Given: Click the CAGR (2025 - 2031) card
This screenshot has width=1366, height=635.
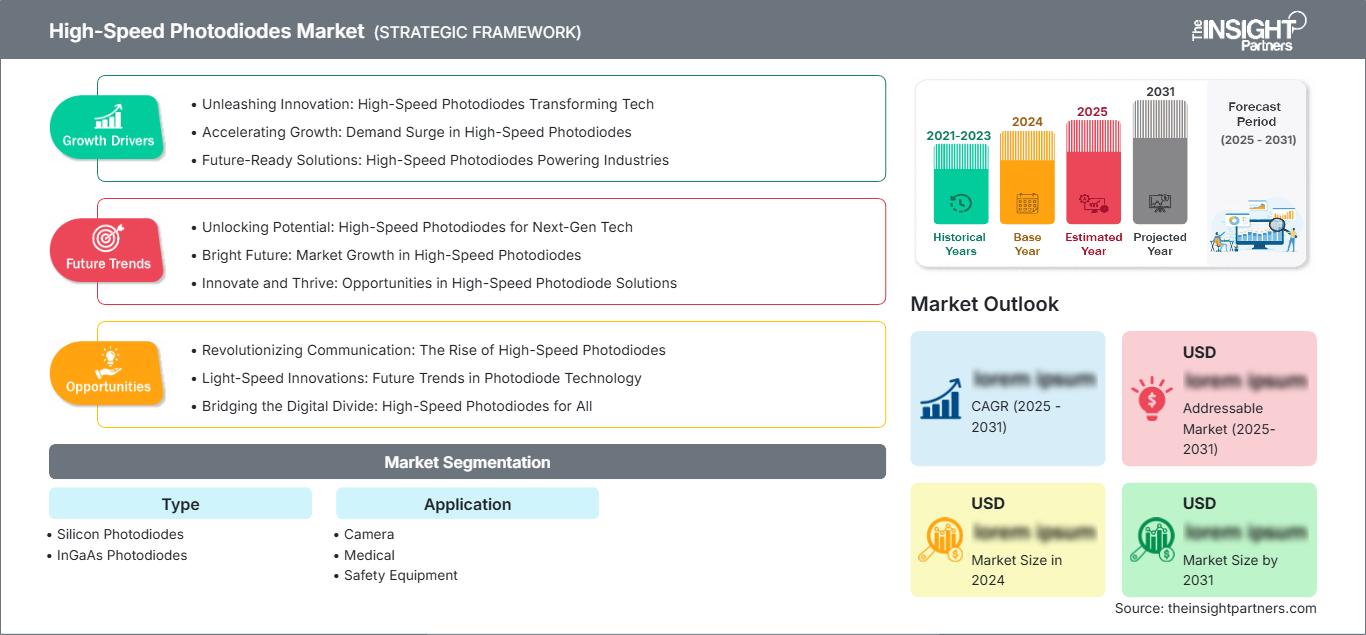Looking at the screenshot, I should click(x=1008, y=398).
